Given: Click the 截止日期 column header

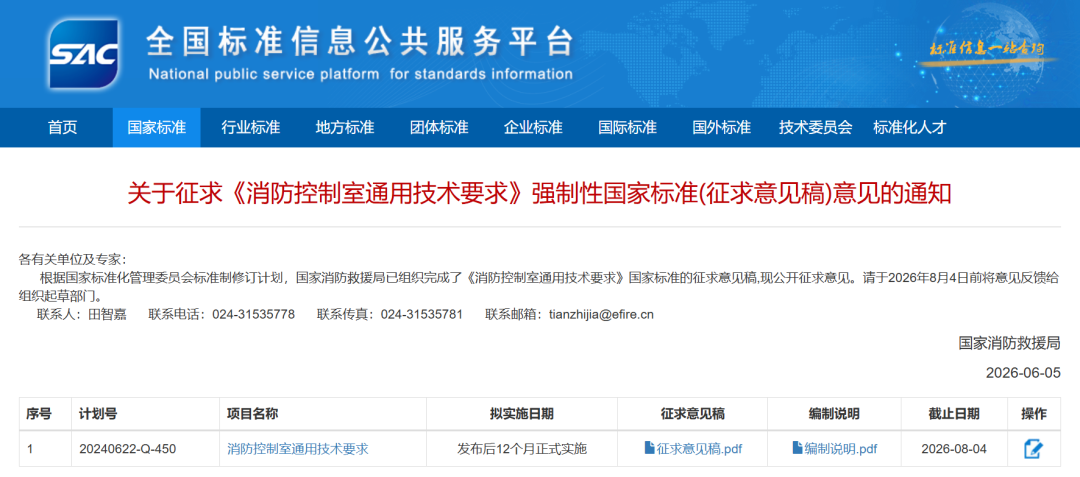Looking at the screenshot, I should 954,414.
